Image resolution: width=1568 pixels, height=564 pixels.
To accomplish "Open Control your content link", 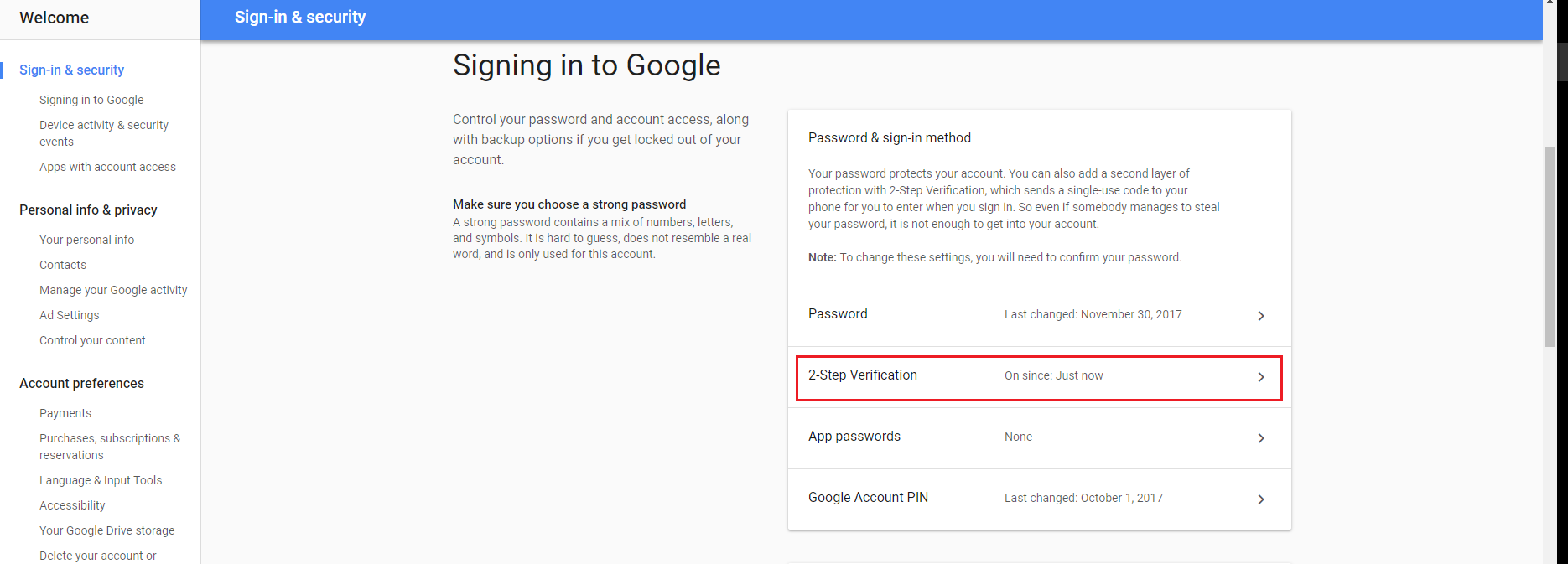I will pos(92,340).
